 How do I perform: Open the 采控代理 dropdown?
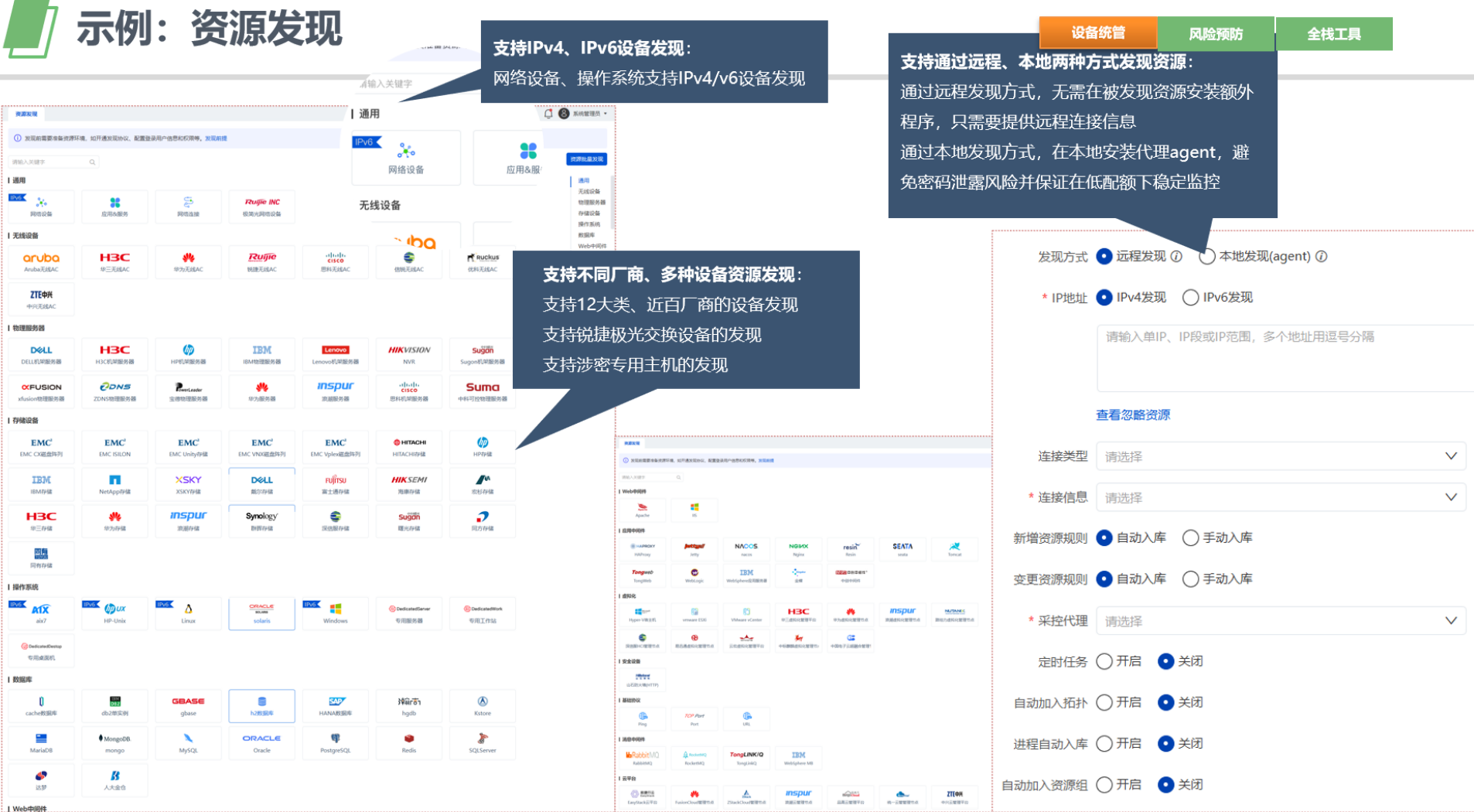coord(1281,620)
